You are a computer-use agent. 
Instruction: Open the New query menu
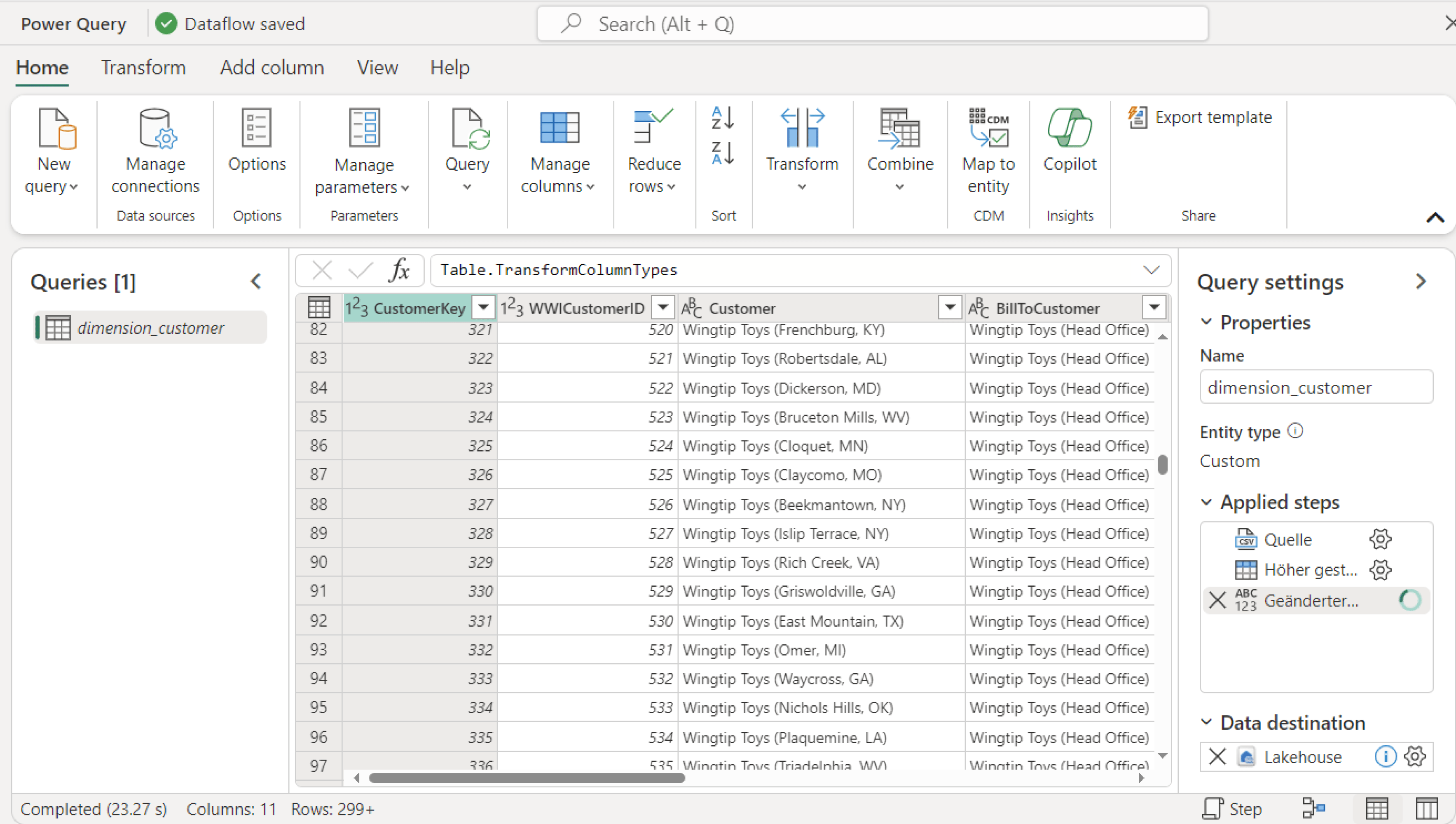click(53, 151)
